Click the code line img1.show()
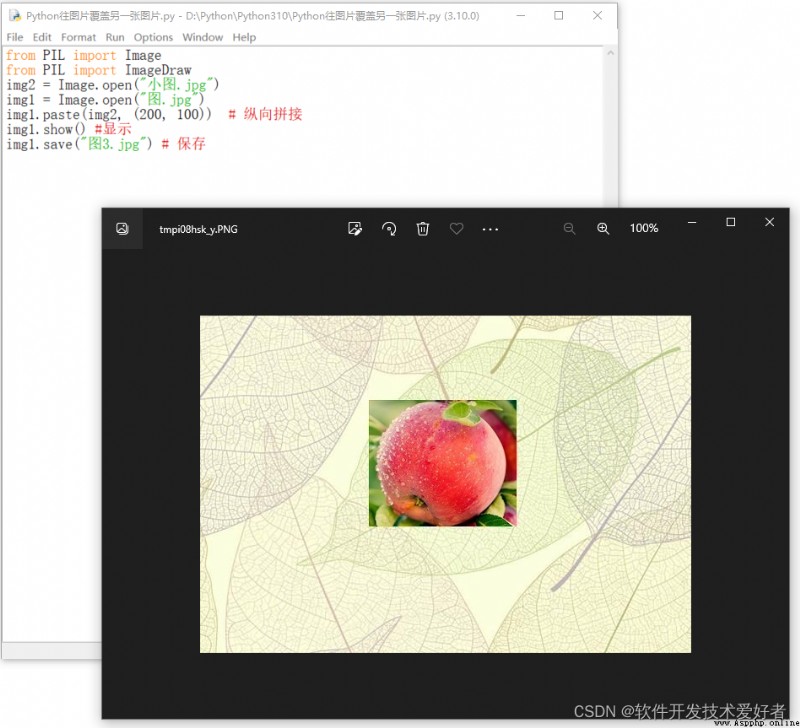 [69, 129]
